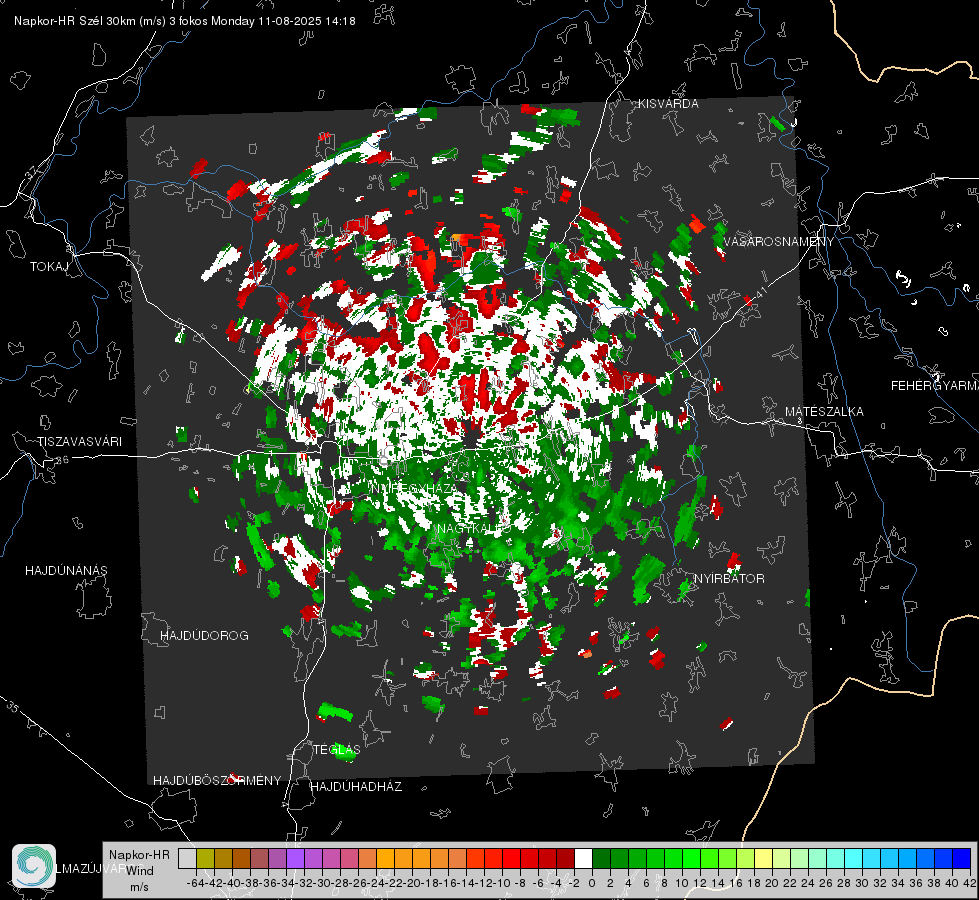979x900 pixels.
Task: Click the FEHÉRGYARMAT city label
Action: [x=935, y=386]
